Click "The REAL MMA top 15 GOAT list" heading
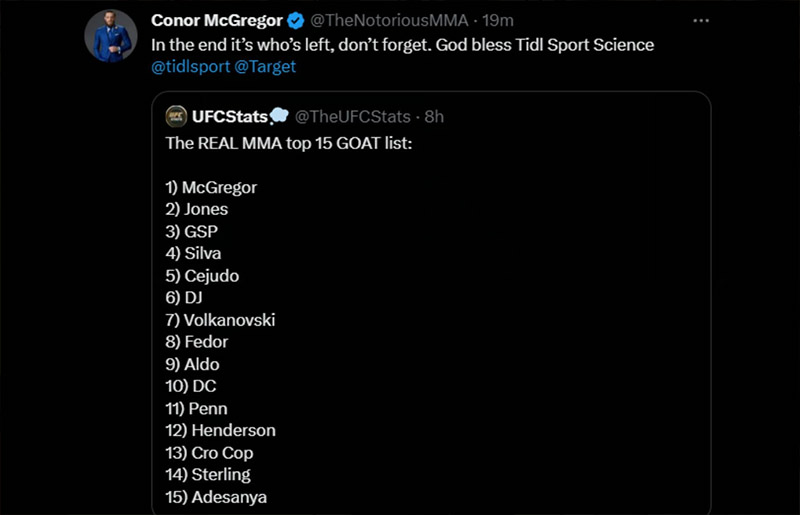 point(288,143)
